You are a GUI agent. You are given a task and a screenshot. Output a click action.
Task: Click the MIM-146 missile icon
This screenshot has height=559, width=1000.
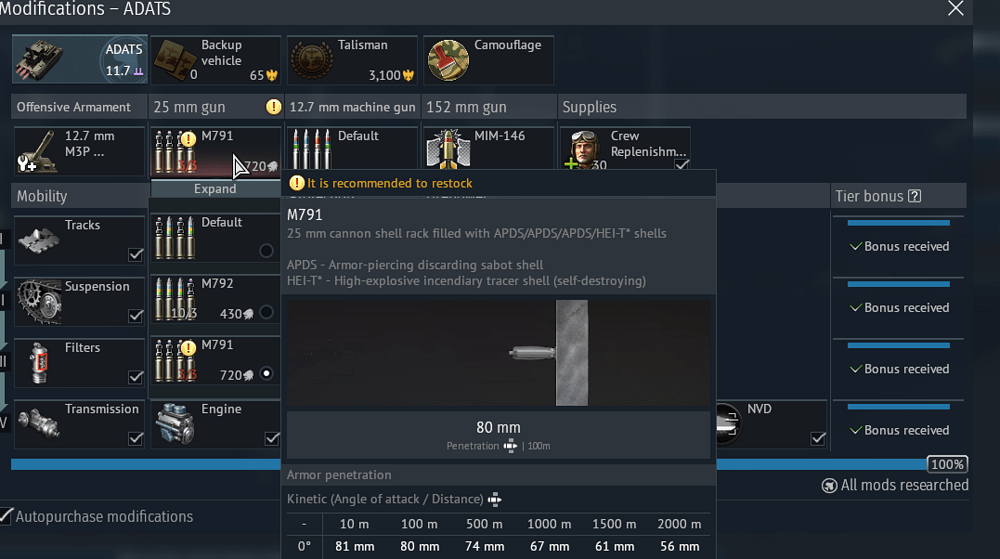(447, 152)
